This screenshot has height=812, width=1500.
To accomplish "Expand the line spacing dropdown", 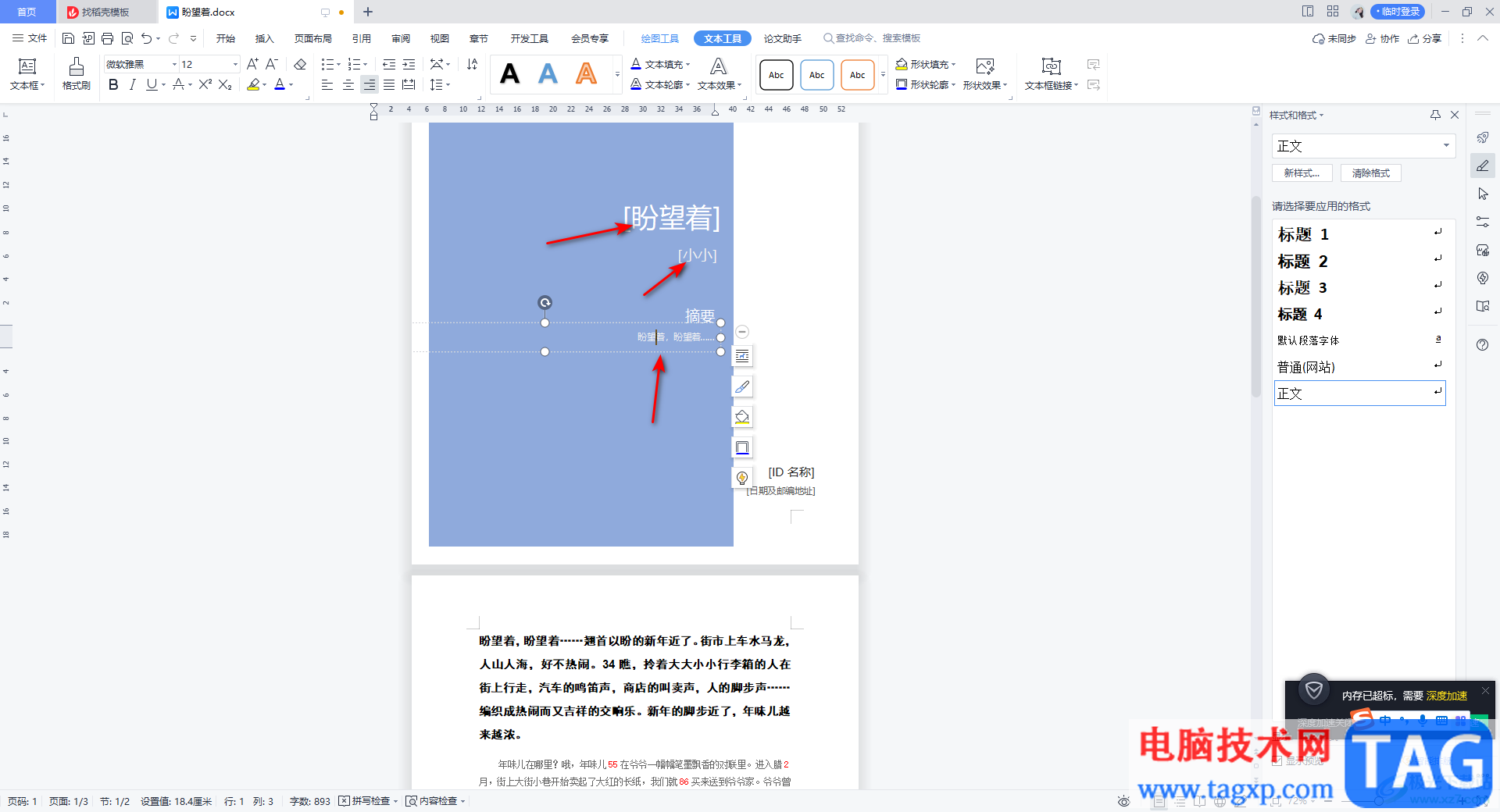I will pos(448,85).
